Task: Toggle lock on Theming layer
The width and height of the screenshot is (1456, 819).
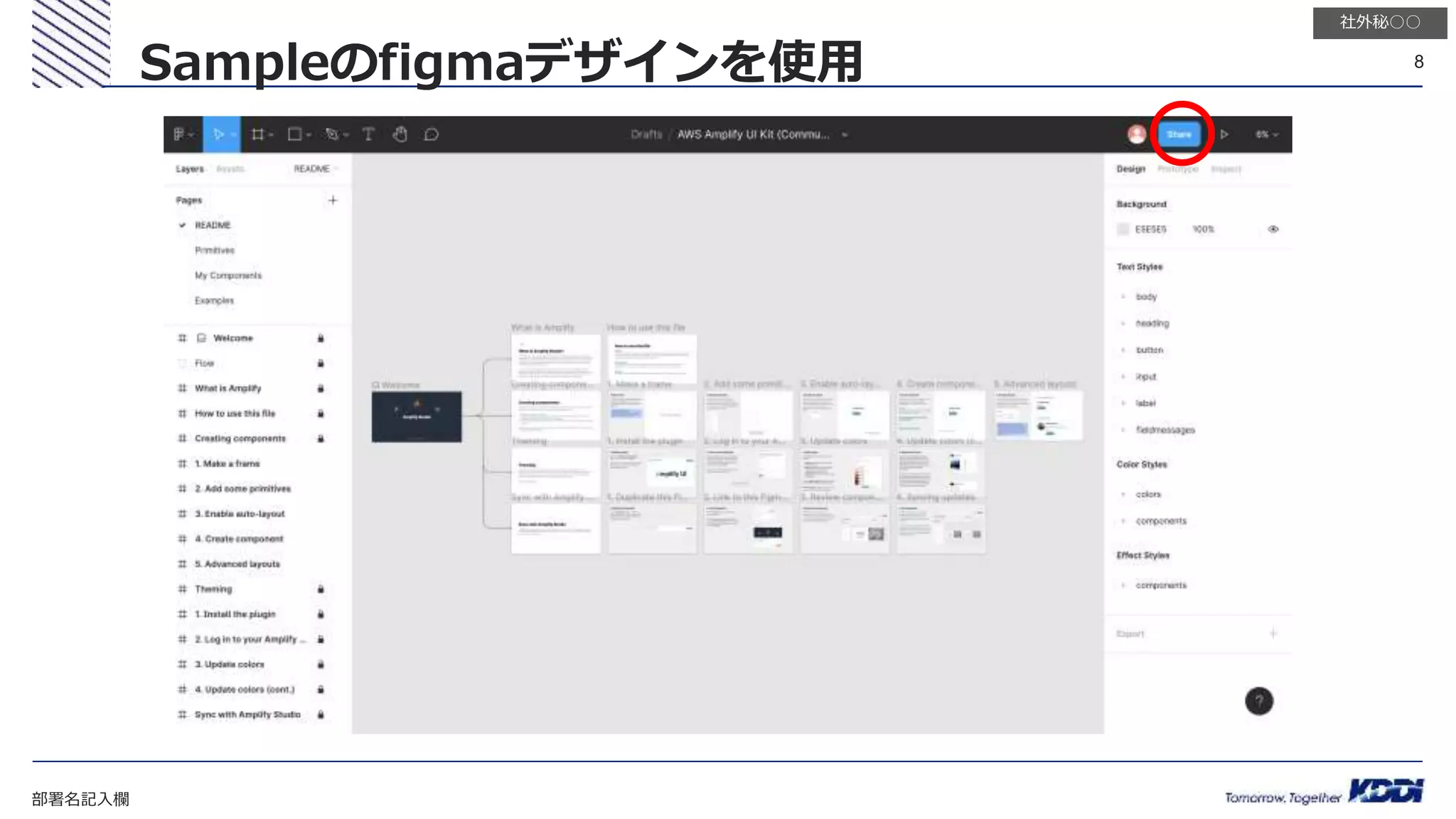Action: click(x=321, y=589)
